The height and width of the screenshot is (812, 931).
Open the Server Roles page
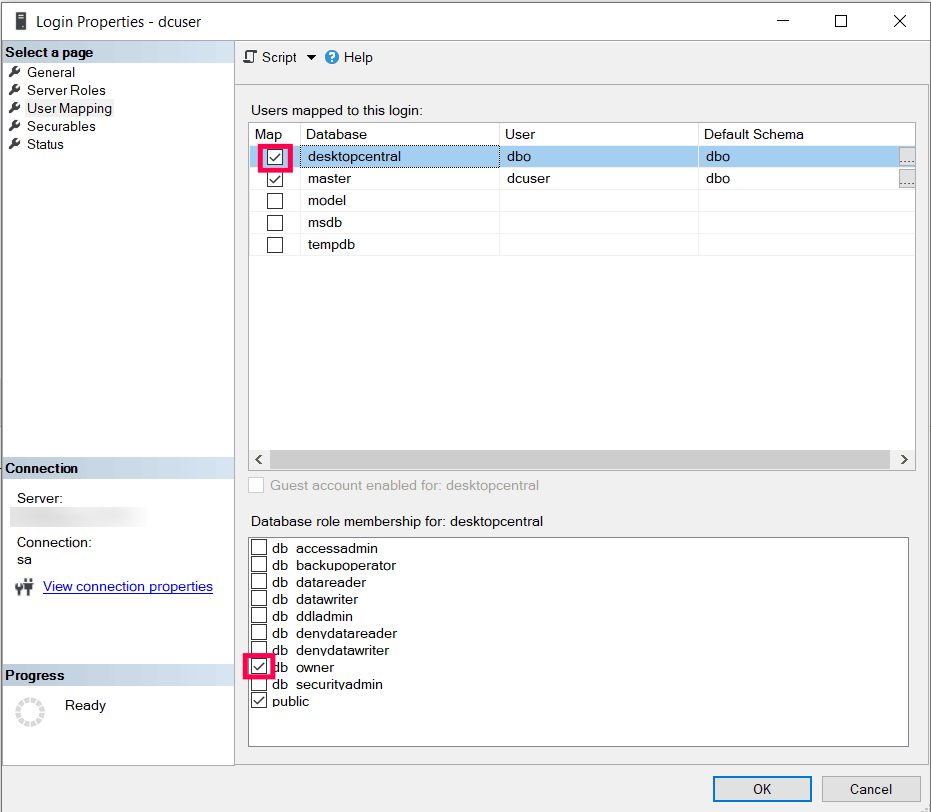pyautogui.click(x=66, y=90)
